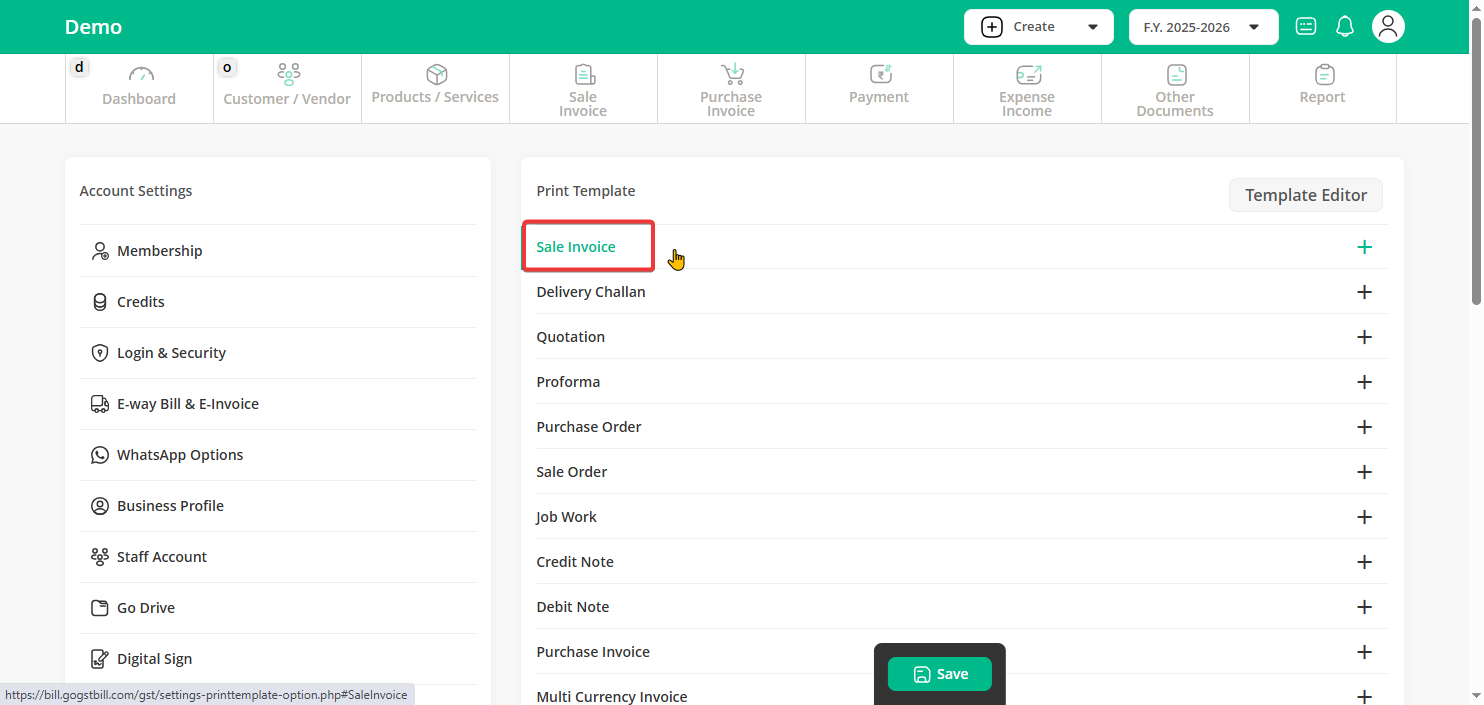Click the user profile avatar icon
The width and height of the screenshot is (1484, 705).
[x=1388, y=27]
